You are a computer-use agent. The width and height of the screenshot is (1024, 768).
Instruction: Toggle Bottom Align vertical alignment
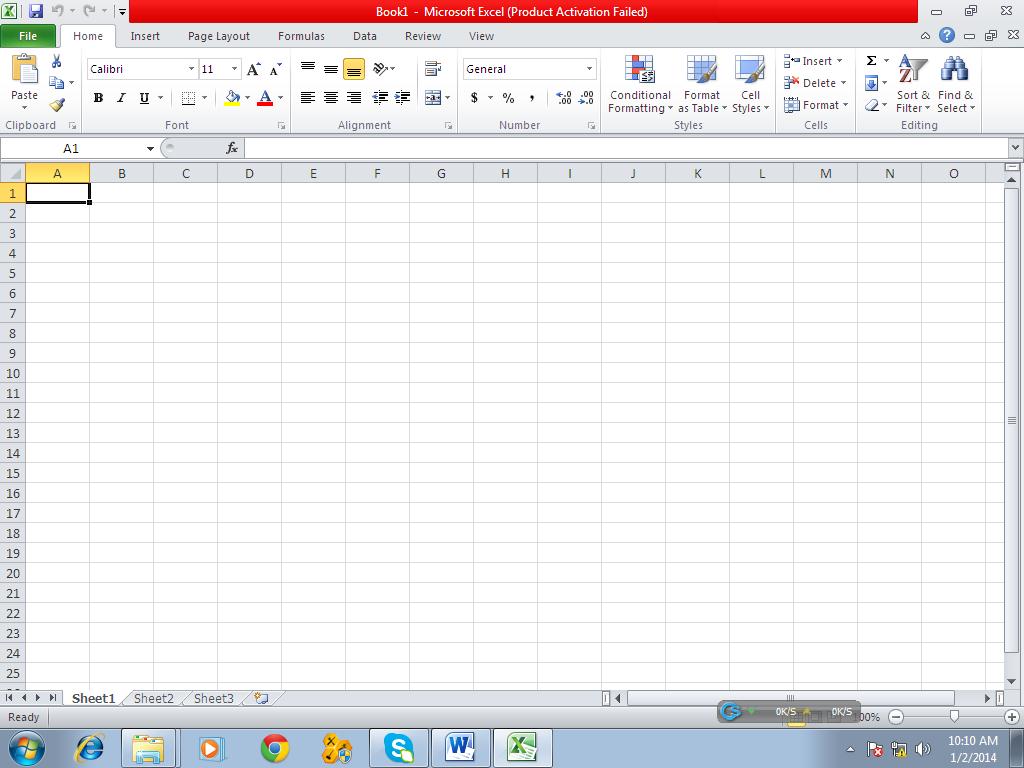coord(354,69)
